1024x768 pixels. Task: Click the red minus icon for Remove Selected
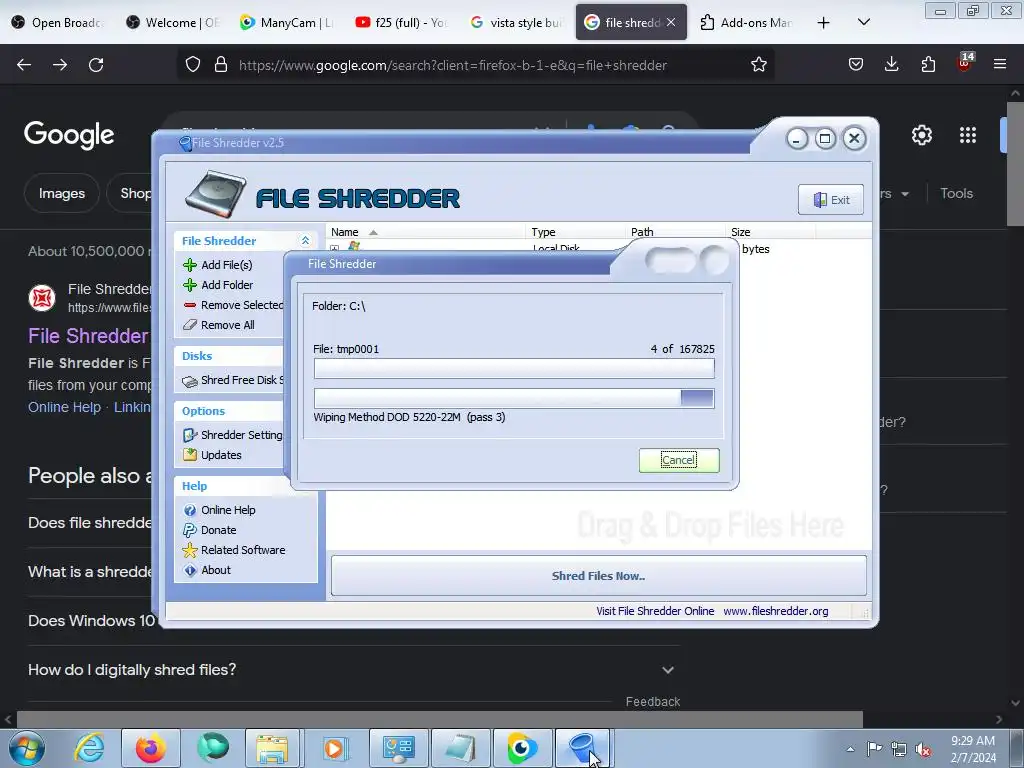[x=189, y=305]
